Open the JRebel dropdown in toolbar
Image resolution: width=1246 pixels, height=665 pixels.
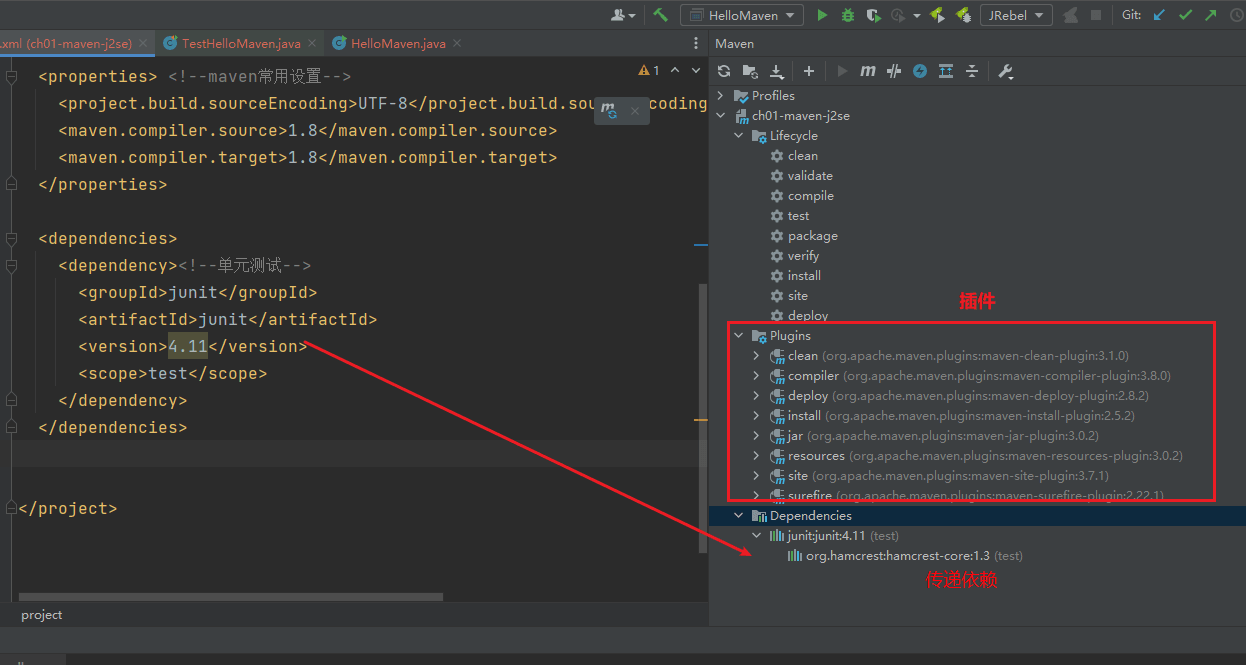1016,15
